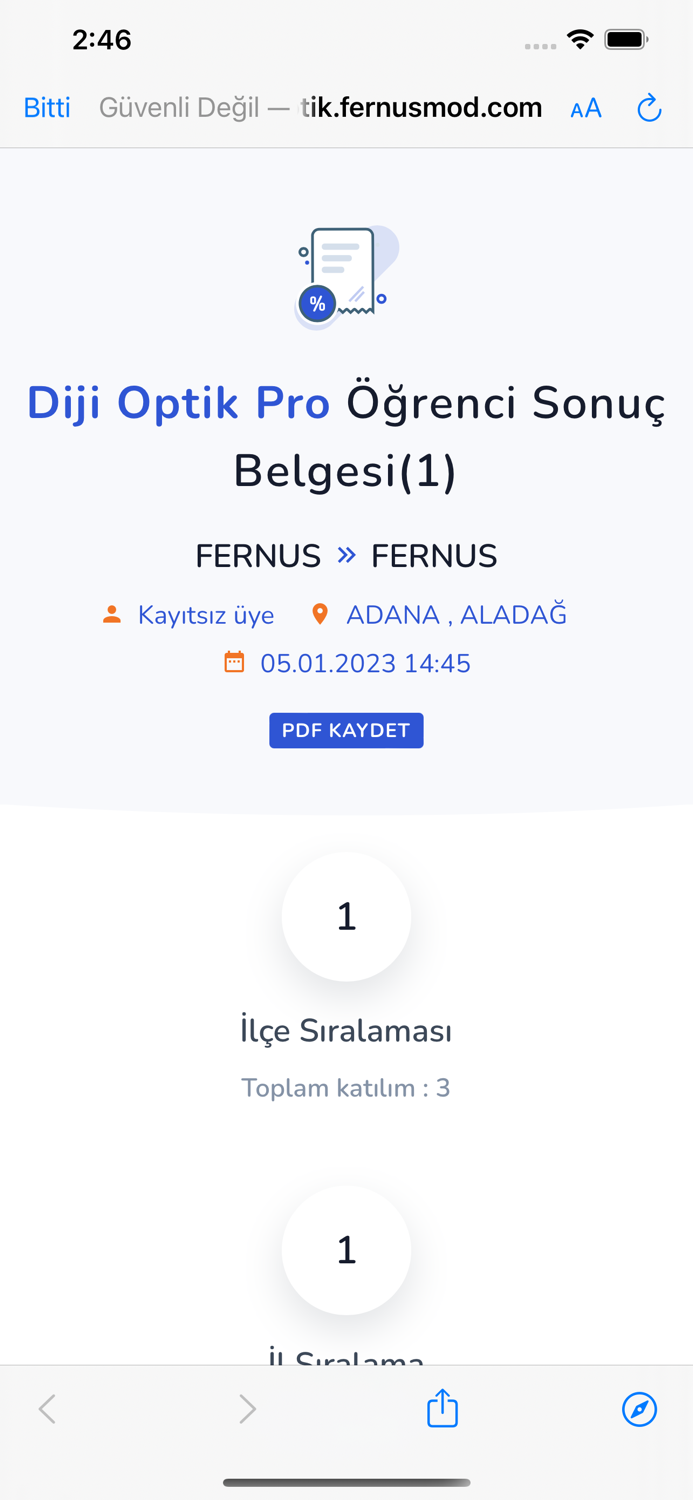Tap the orange location pin icon
The image size is (693, 1500).
[320, 614]
